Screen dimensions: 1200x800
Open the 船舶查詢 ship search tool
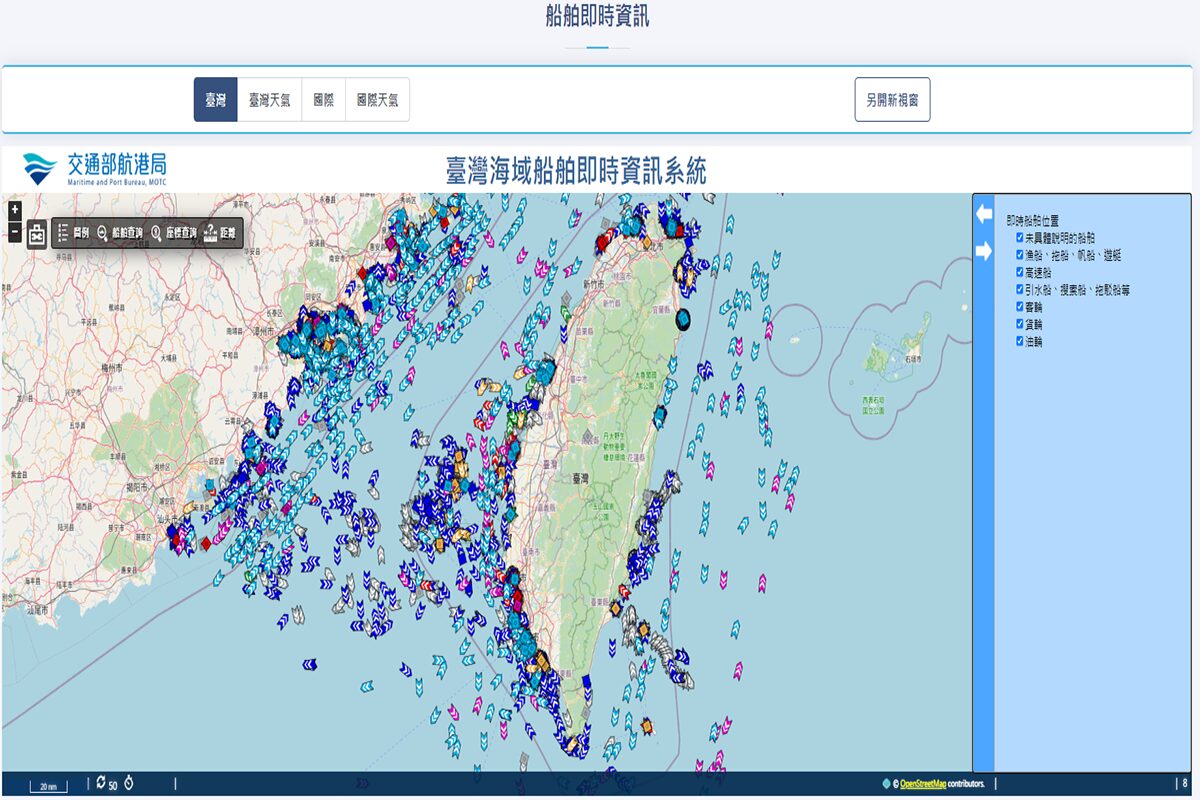click(120, 233)
